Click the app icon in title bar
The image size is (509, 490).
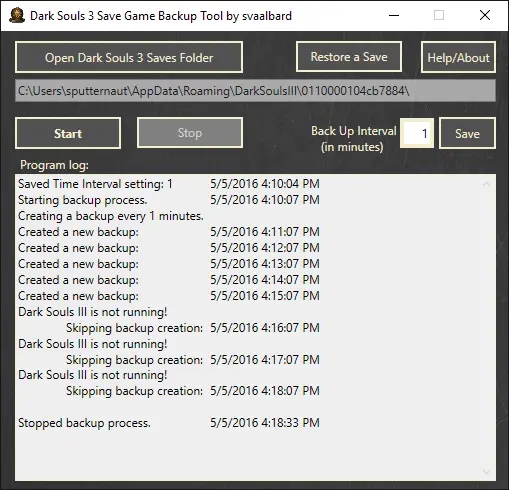(17, 16)
